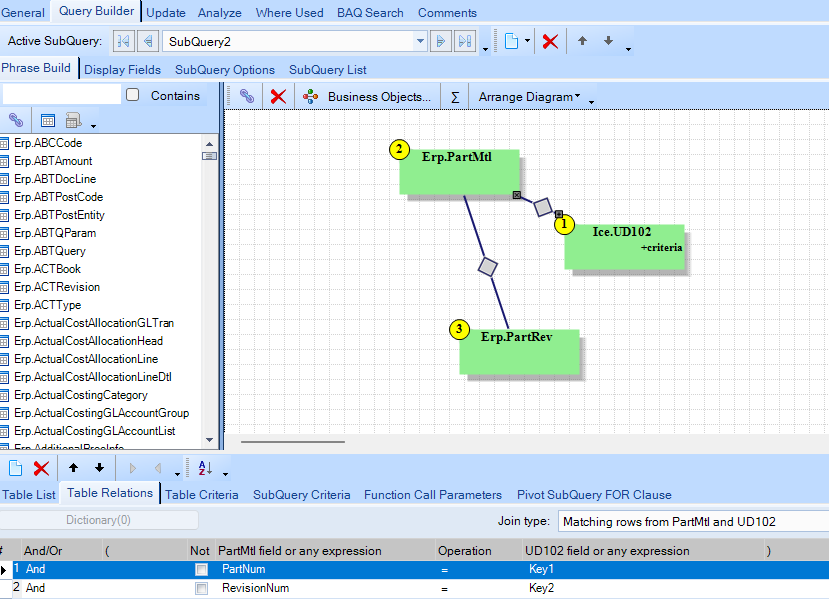This screenshot has width=829, height=607.
Task: Switch to Display Fields tab
Action: coord(122,70)
